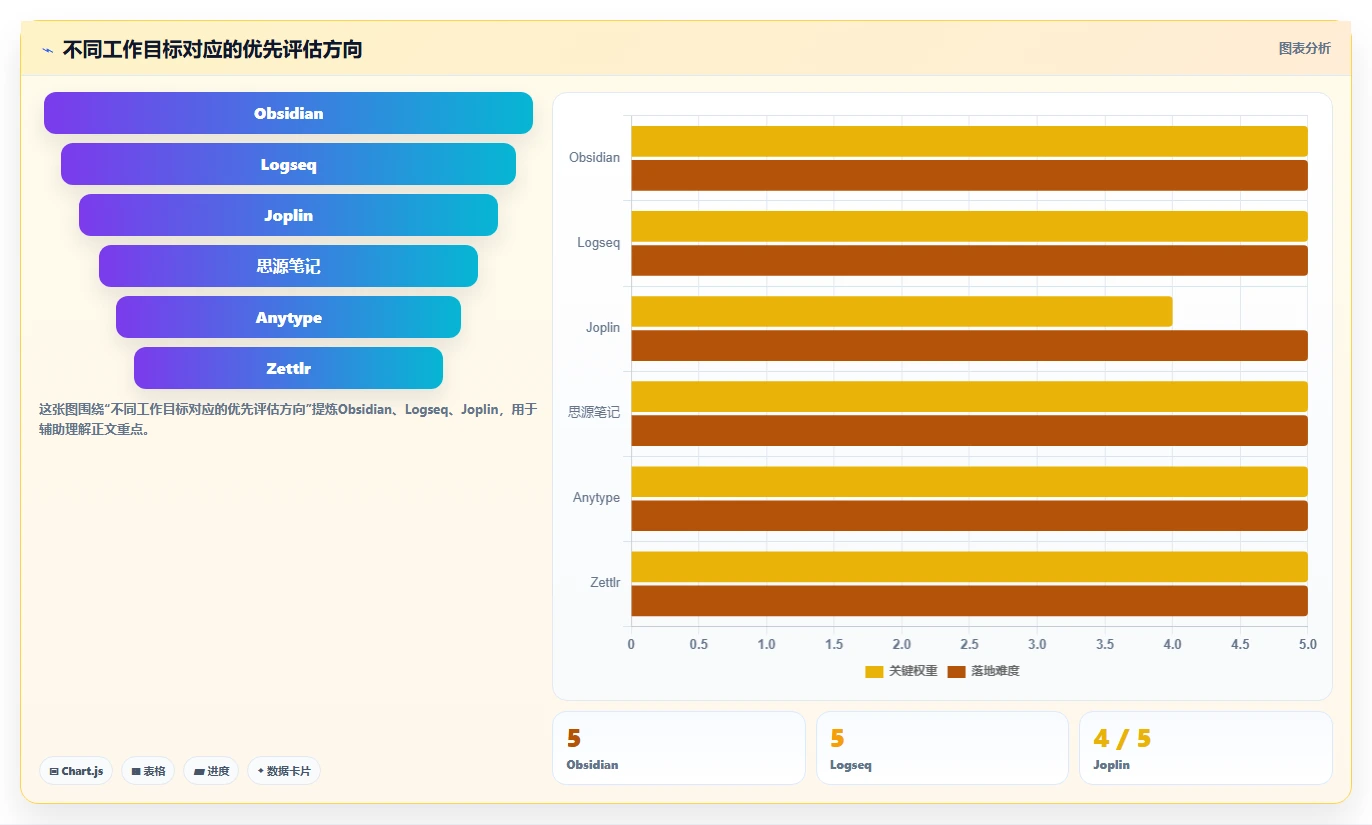Click the x-axis tick label 4.5
The height and width of the screenshot is (825, 1372).
[x=1240, y=644]
